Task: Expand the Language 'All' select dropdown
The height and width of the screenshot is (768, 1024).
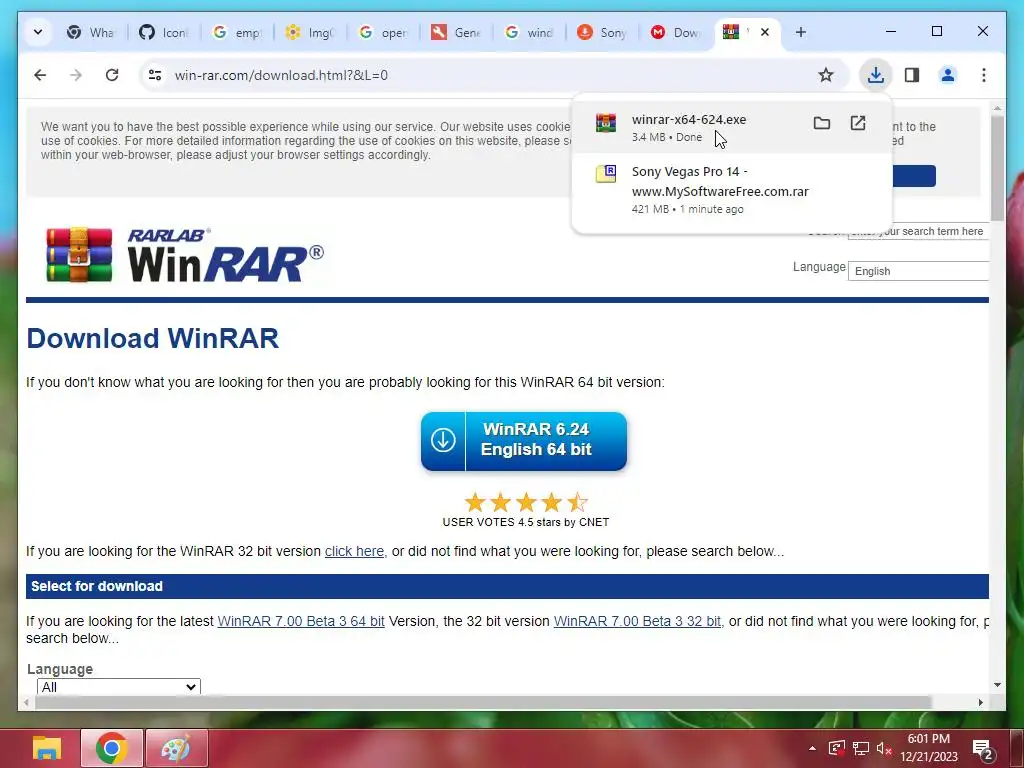Action: tap(119, 686)
